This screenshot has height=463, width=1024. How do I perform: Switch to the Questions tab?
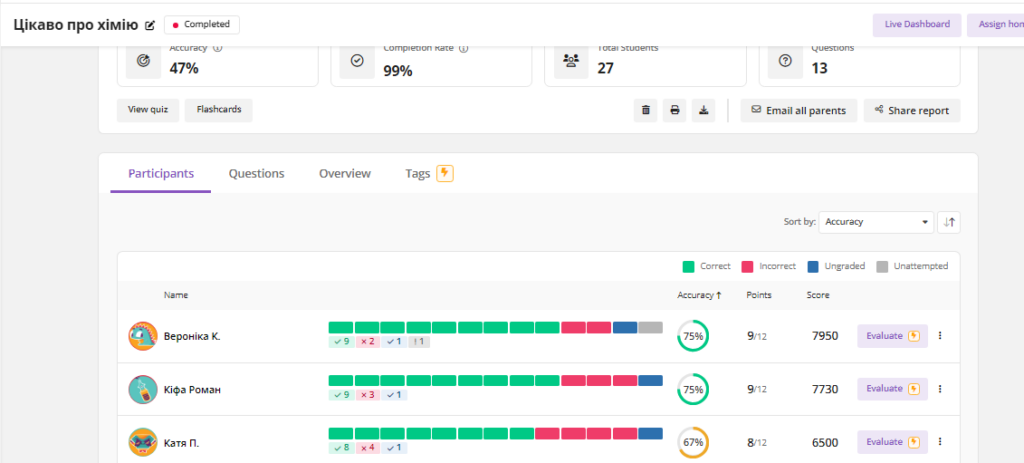256,174
